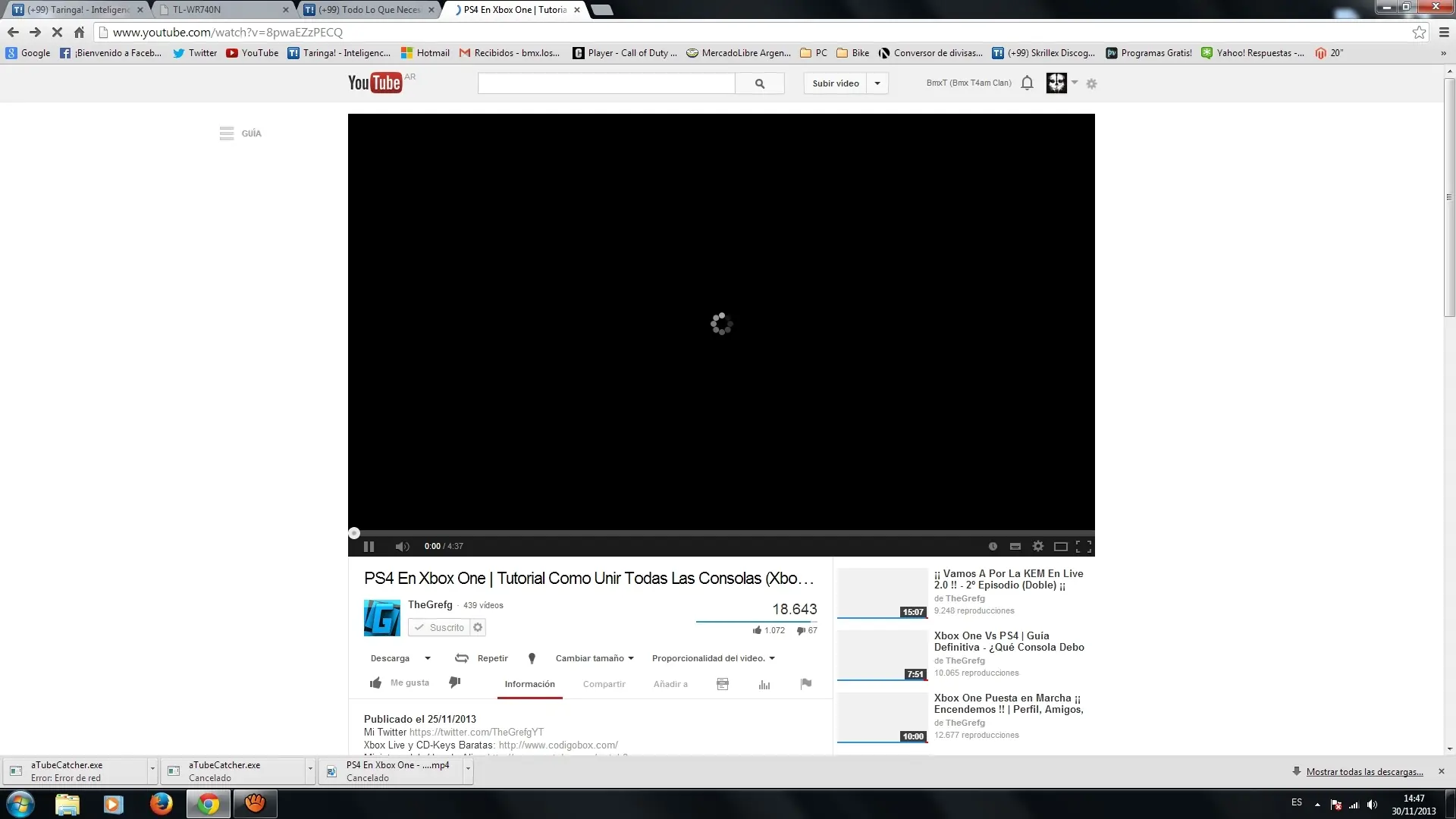
Task: Open YouTube settings gear in header
Action: click(1091, 83)
